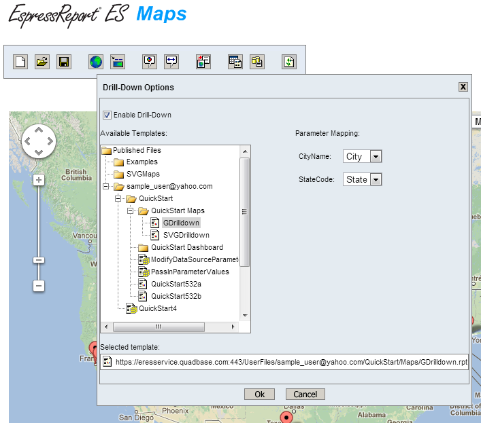481x423 pixels.
Task: Select the ModifyDataSourceParameter template label
Action: point(195,260)
